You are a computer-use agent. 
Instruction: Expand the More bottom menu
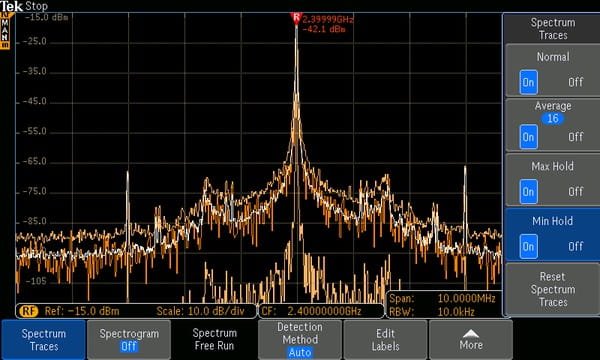471,340
